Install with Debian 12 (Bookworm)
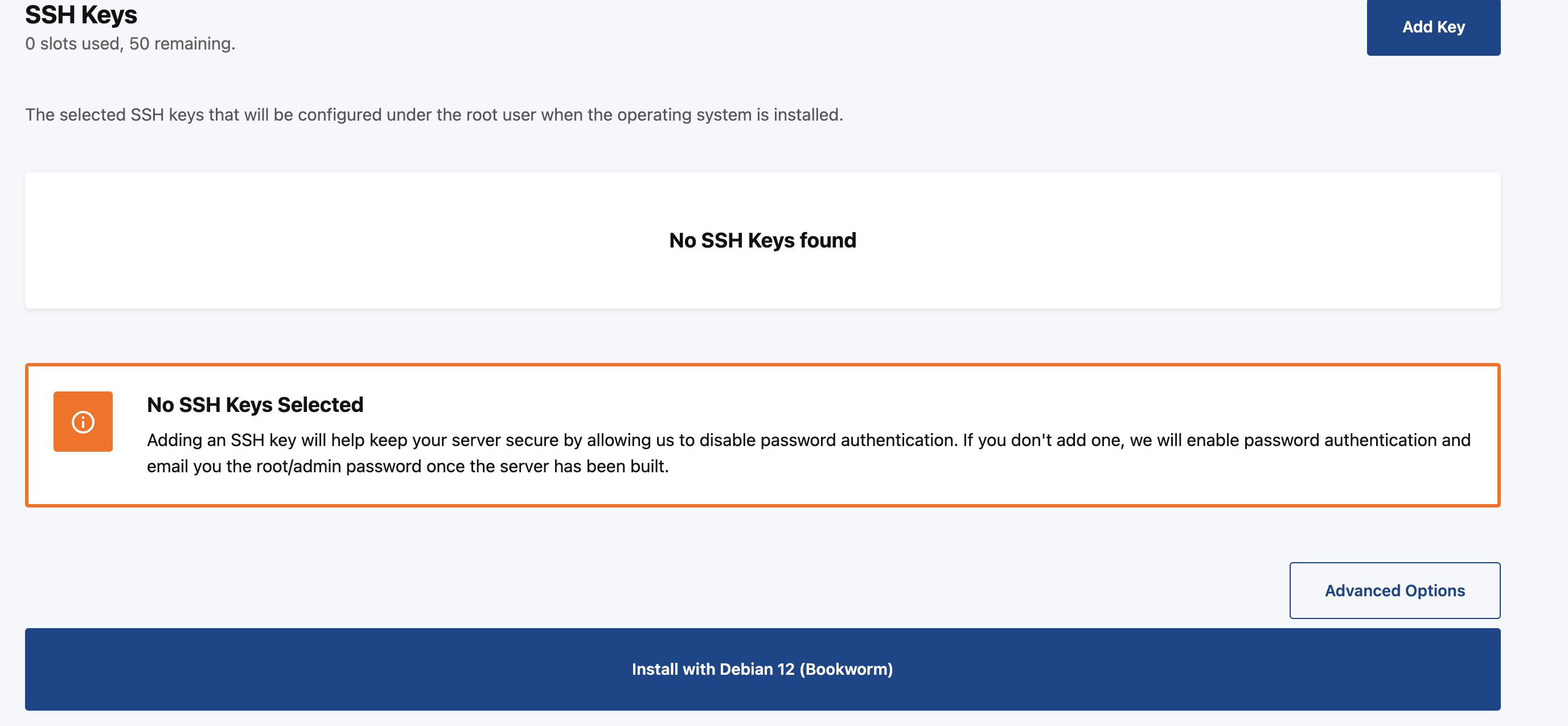The height and width of the screenshot is (726, 1568). pyautogui.click(x=762, y=669)
